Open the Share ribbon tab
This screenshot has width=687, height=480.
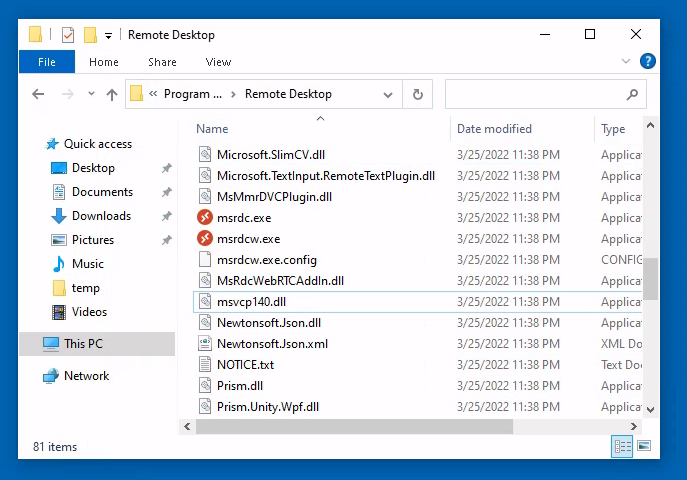(x=162, y=62)
